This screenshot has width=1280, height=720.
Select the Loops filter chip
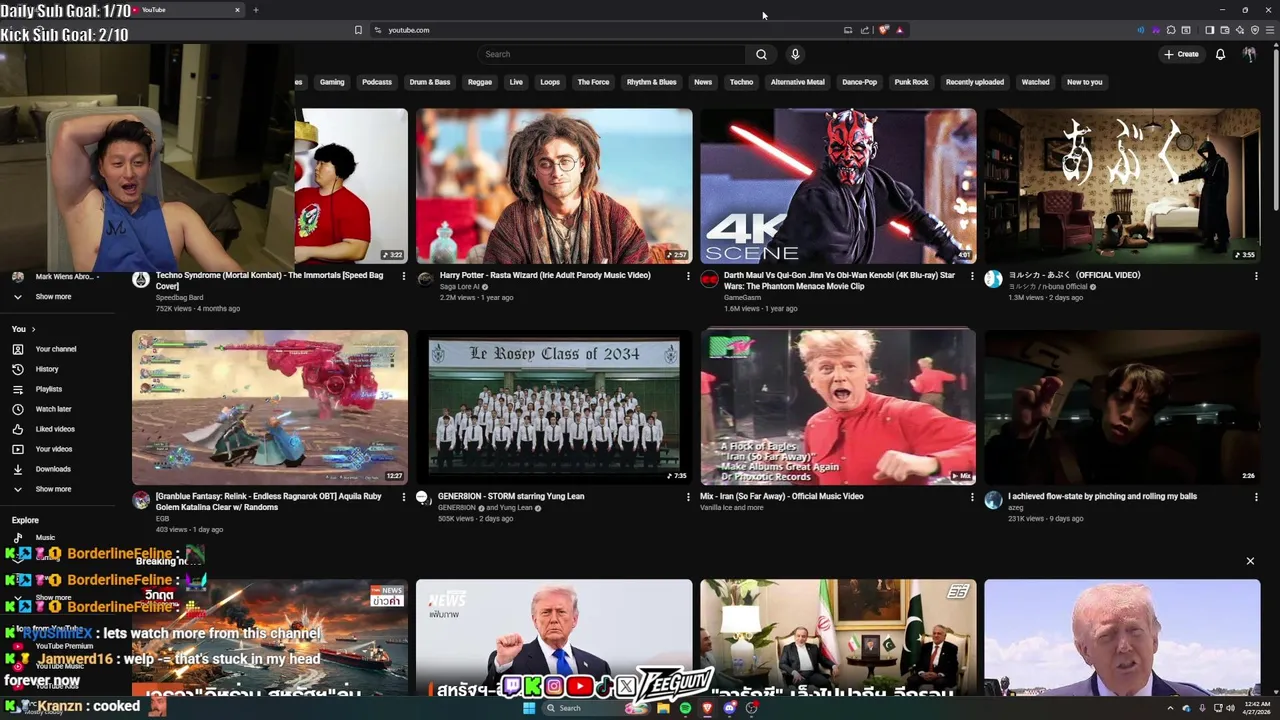click(x=550, y=82)
